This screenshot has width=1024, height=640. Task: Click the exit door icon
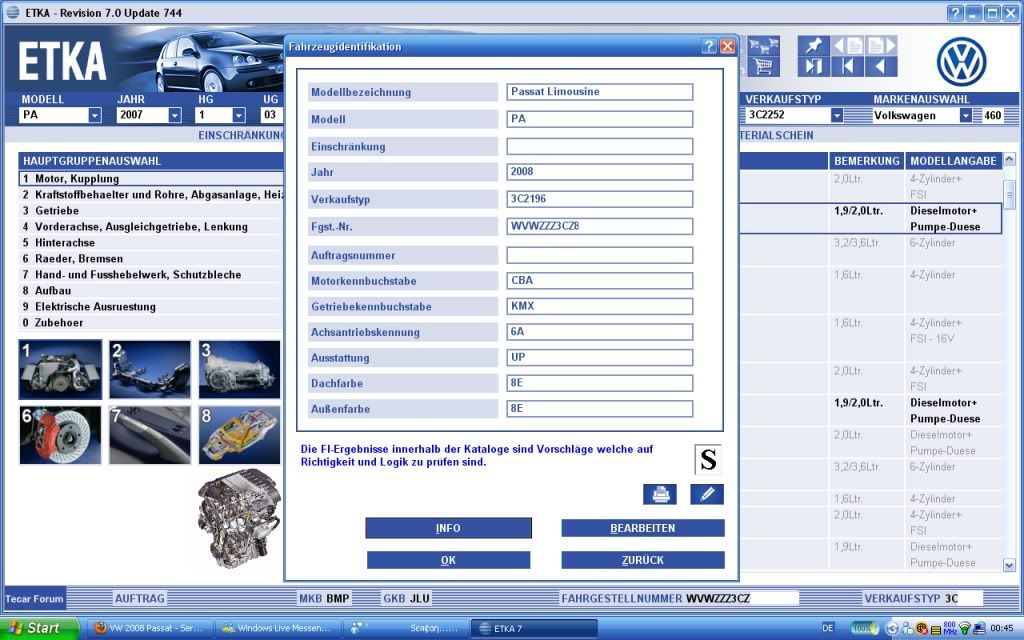[x=814, y=66]
